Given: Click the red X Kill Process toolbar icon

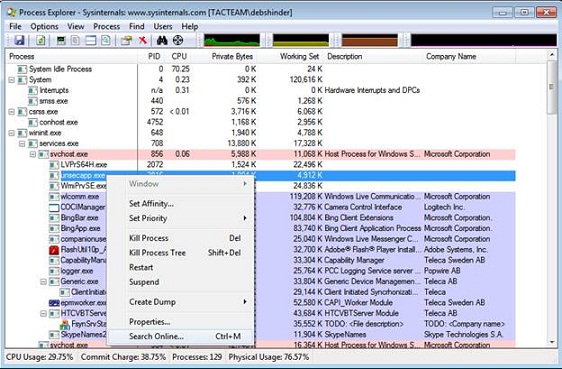Looking at the screenshot, I should pos(143,40).
